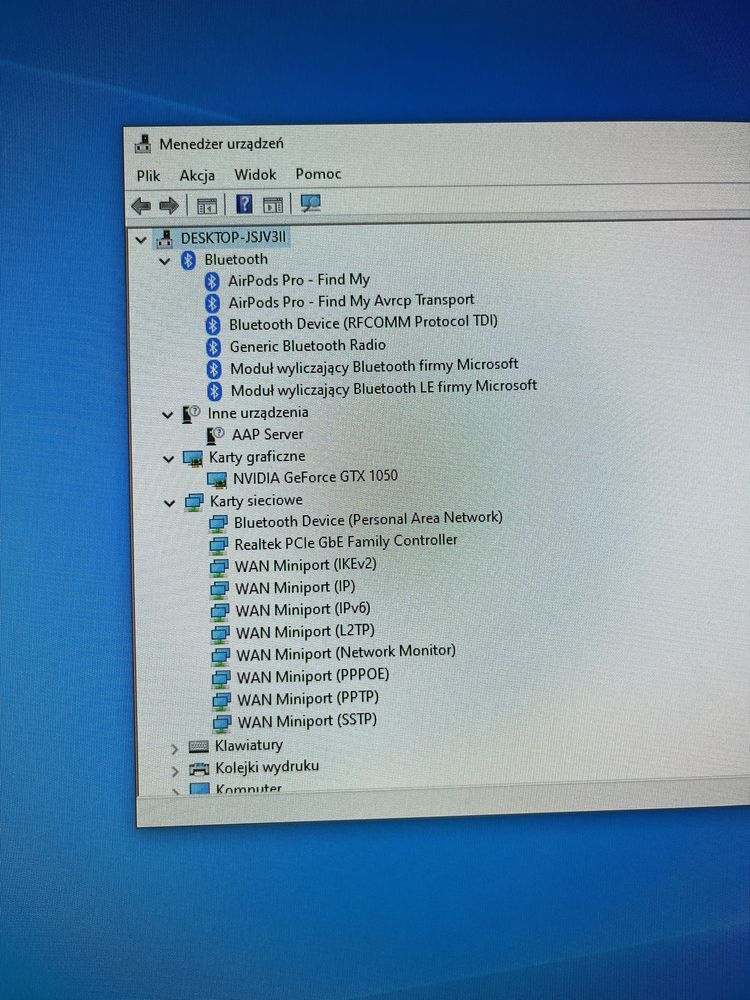Select the AAP Server device
Screen dimensions: 750x1000
[268, 434]
